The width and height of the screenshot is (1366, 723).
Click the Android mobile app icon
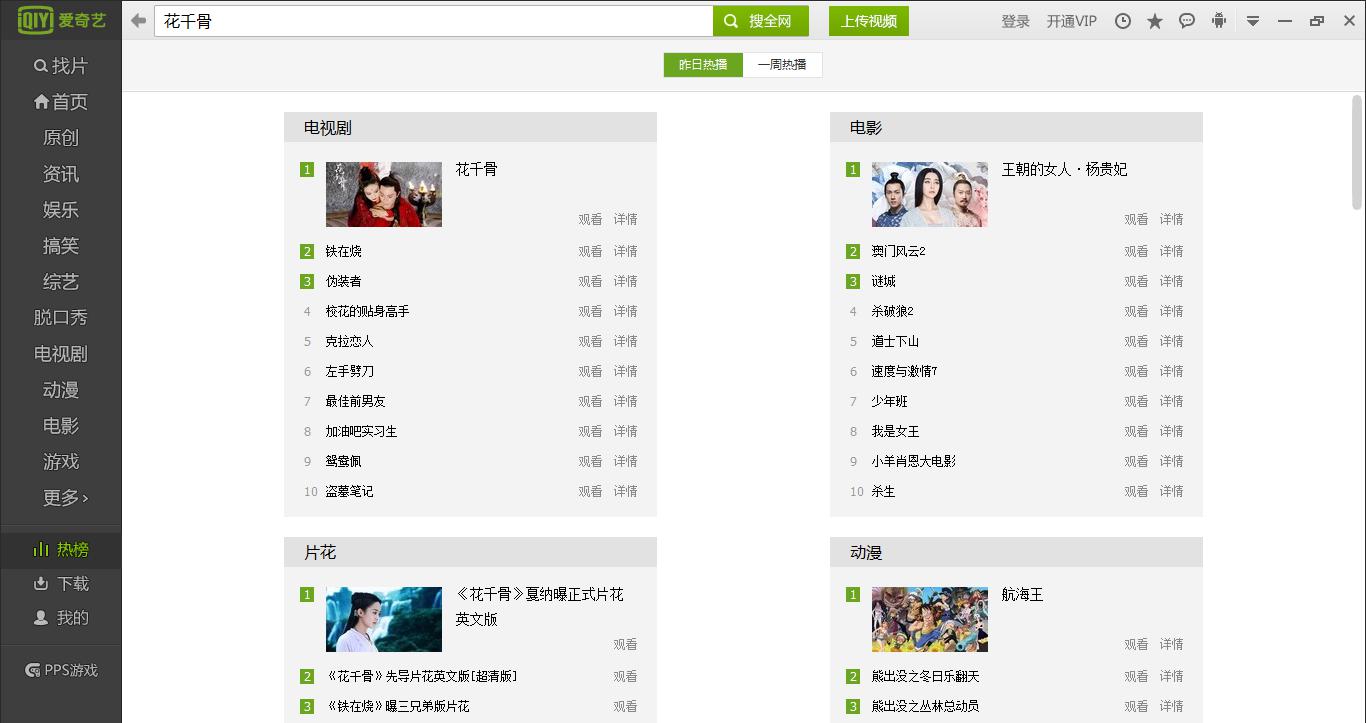tap(1219, 21)
